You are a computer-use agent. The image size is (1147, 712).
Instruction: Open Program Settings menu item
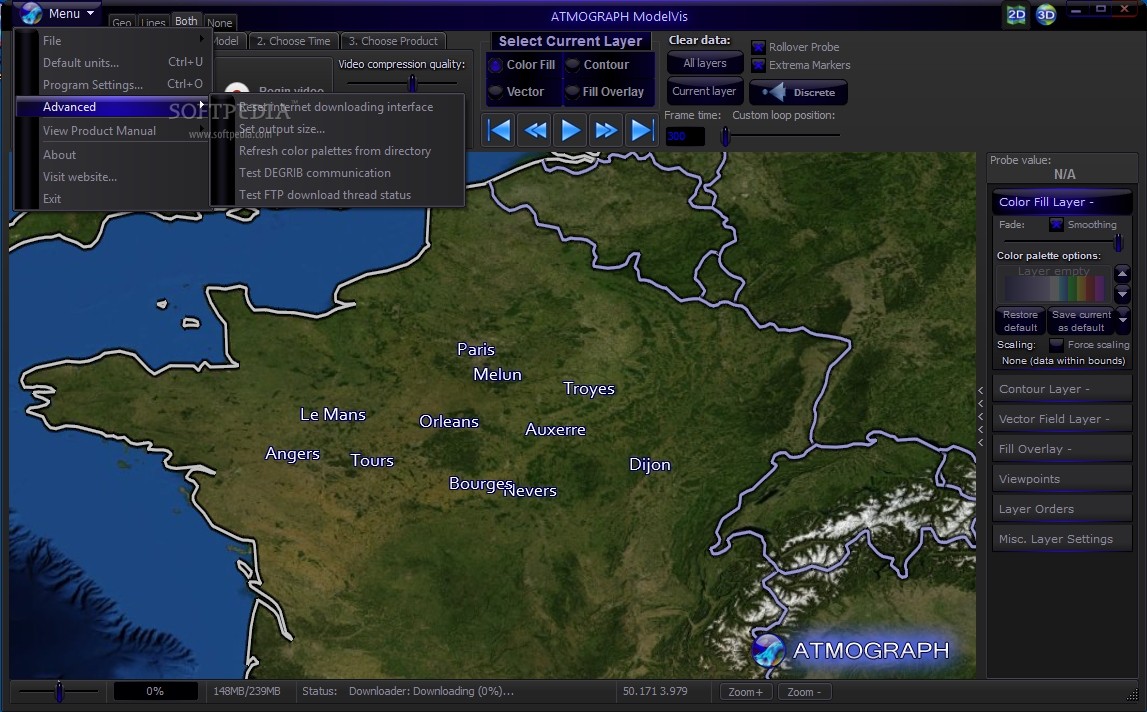(x=113, y=85)
